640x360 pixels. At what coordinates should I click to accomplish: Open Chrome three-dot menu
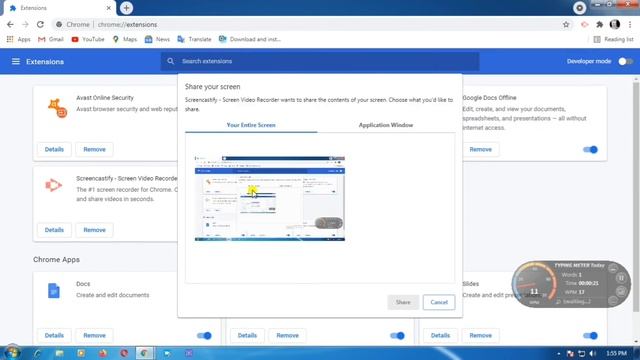coord(630,24)
